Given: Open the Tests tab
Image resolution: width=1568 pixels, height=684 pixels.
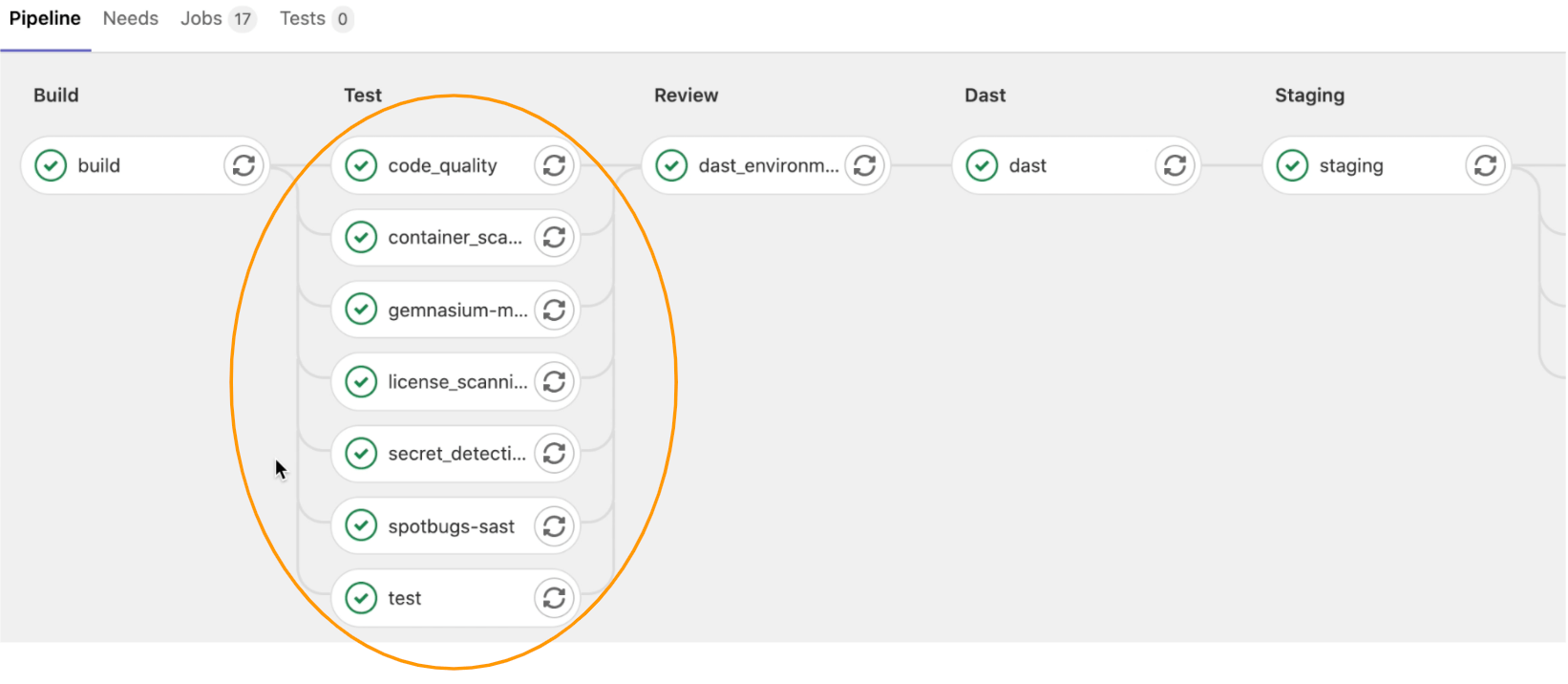Looking at the screenshot, I should point(303,19).
